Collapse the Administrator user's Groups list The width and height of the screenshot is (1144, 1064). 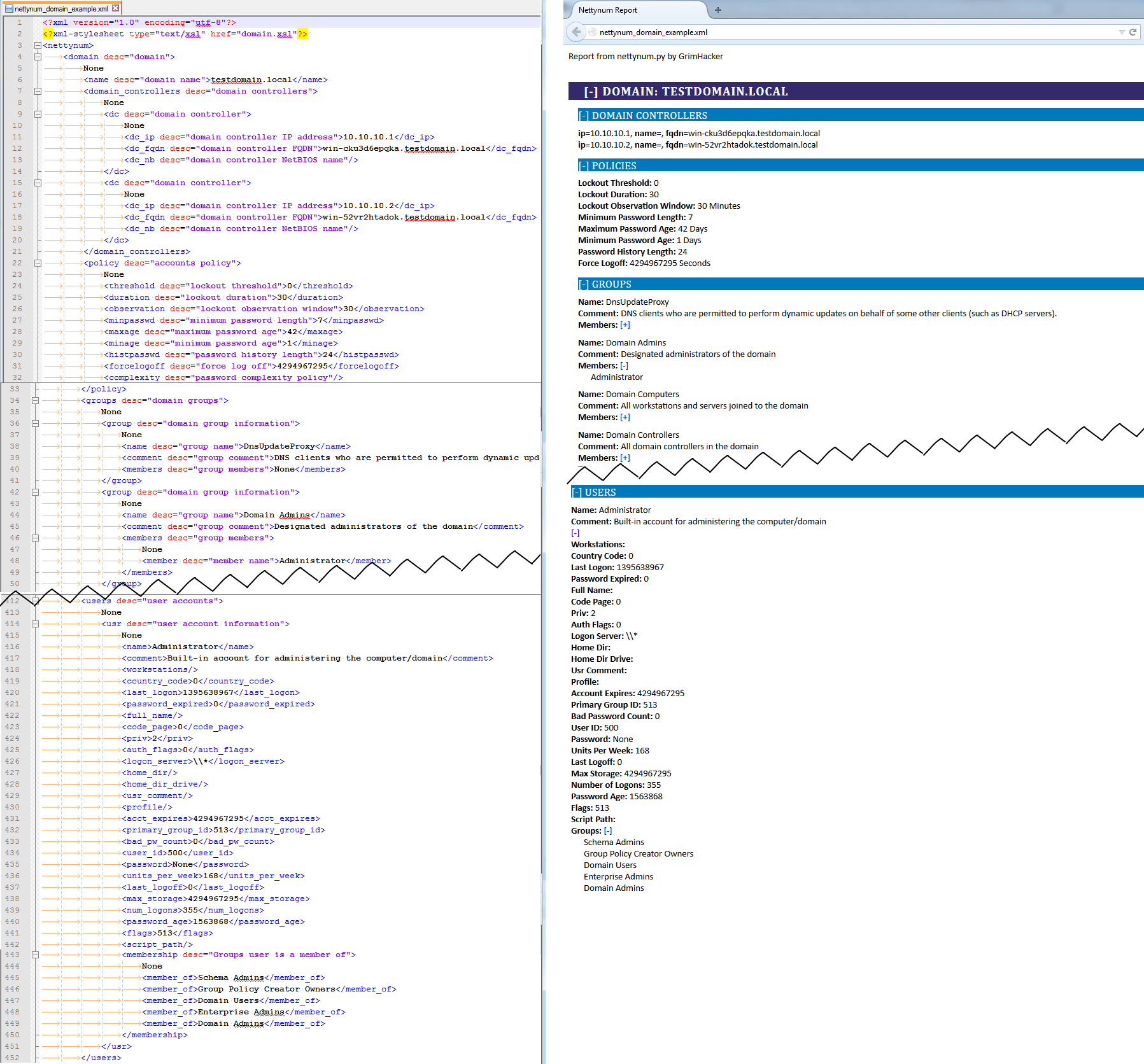pyautogui.click(x=608, y=831)
